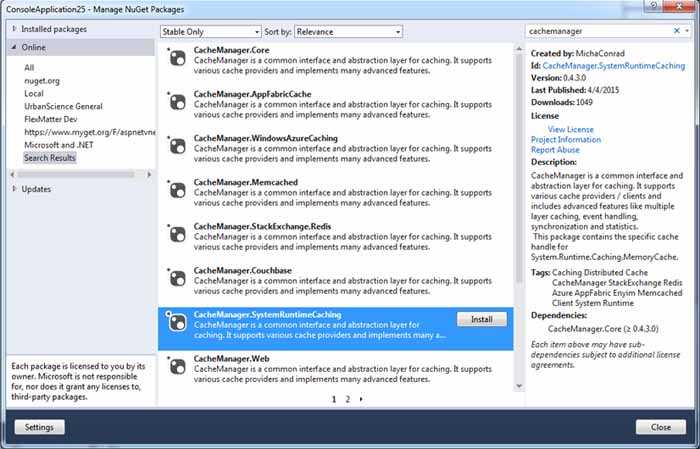The height and width of the screenshot is (449, 700).
Task: Select the myget.org aspnetvnext source
Action: pos(90,132)
